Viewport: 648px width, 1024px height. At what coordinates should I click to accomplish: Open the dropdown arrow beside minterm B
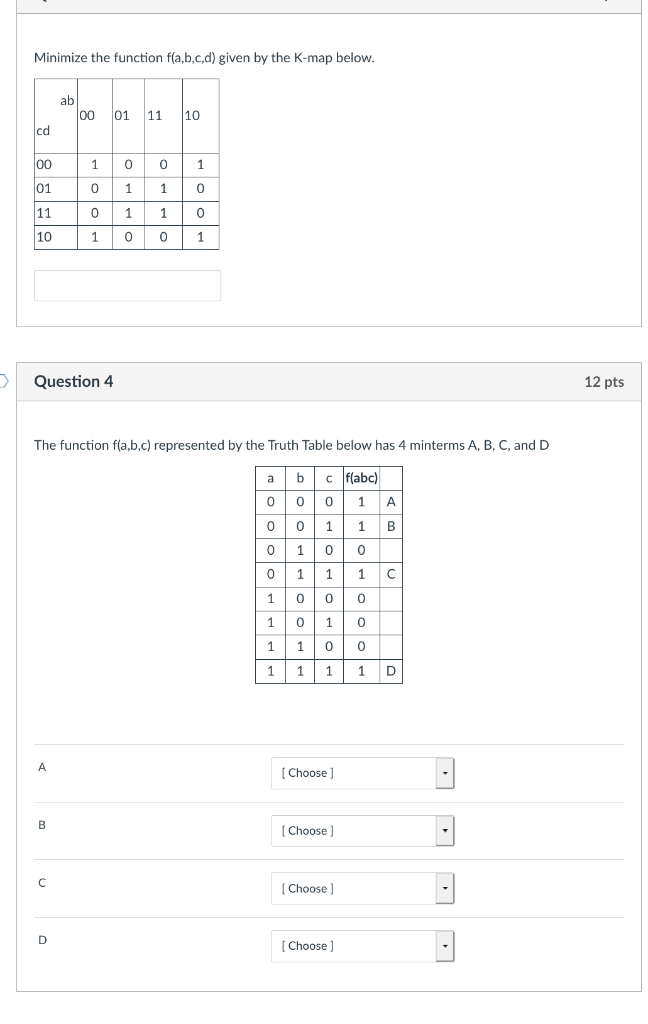444,830
